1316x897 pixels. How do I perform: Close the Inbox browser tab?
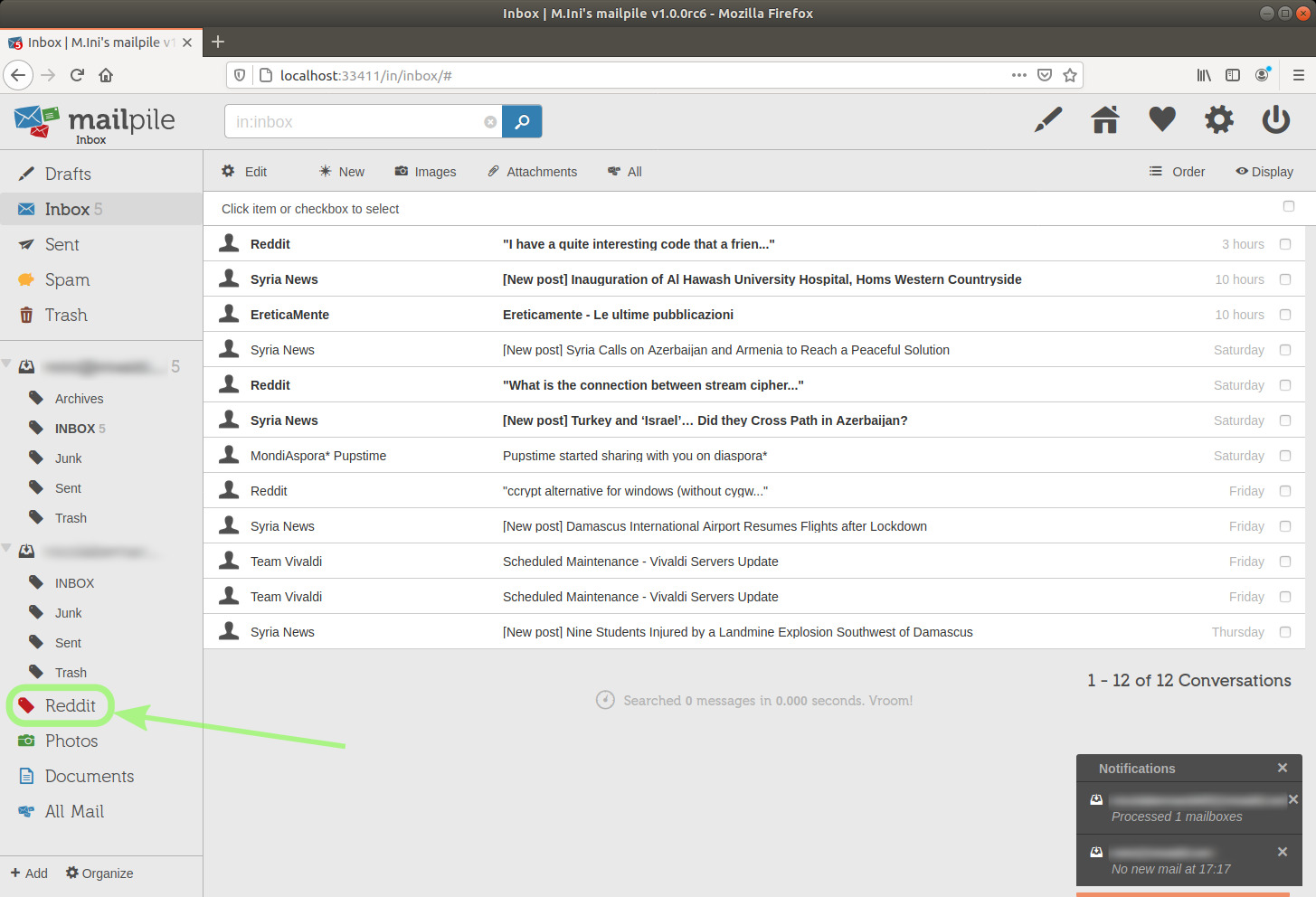coord(187,42)
